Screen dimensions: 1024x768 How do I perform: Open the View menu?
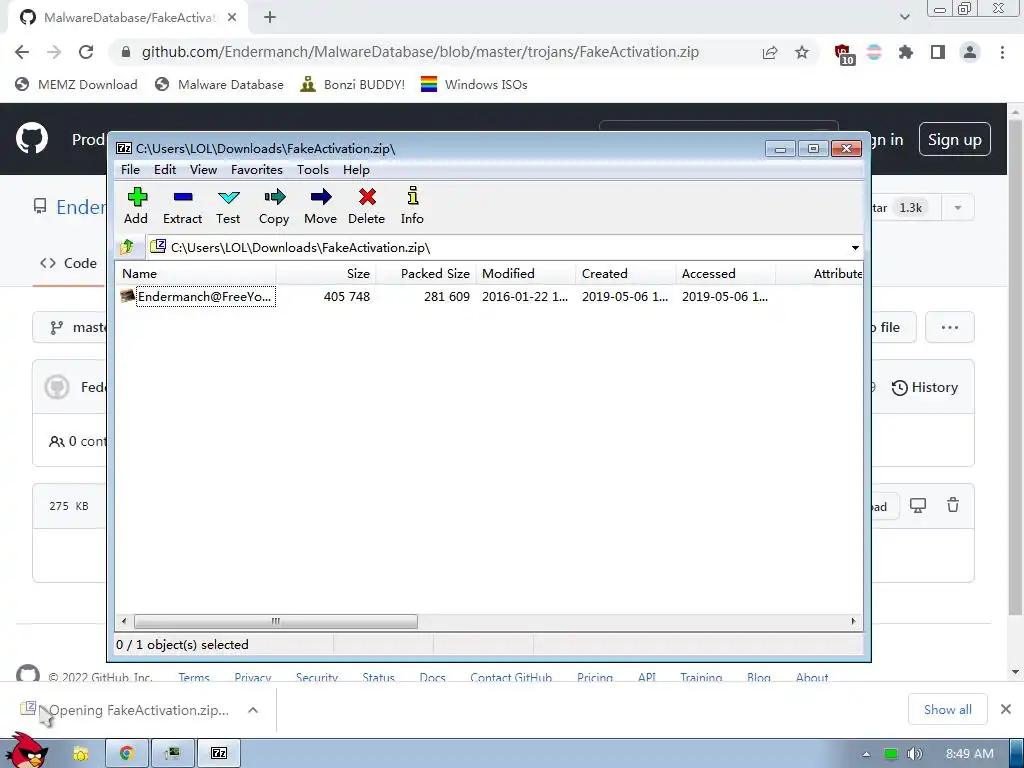click(203, 170)
